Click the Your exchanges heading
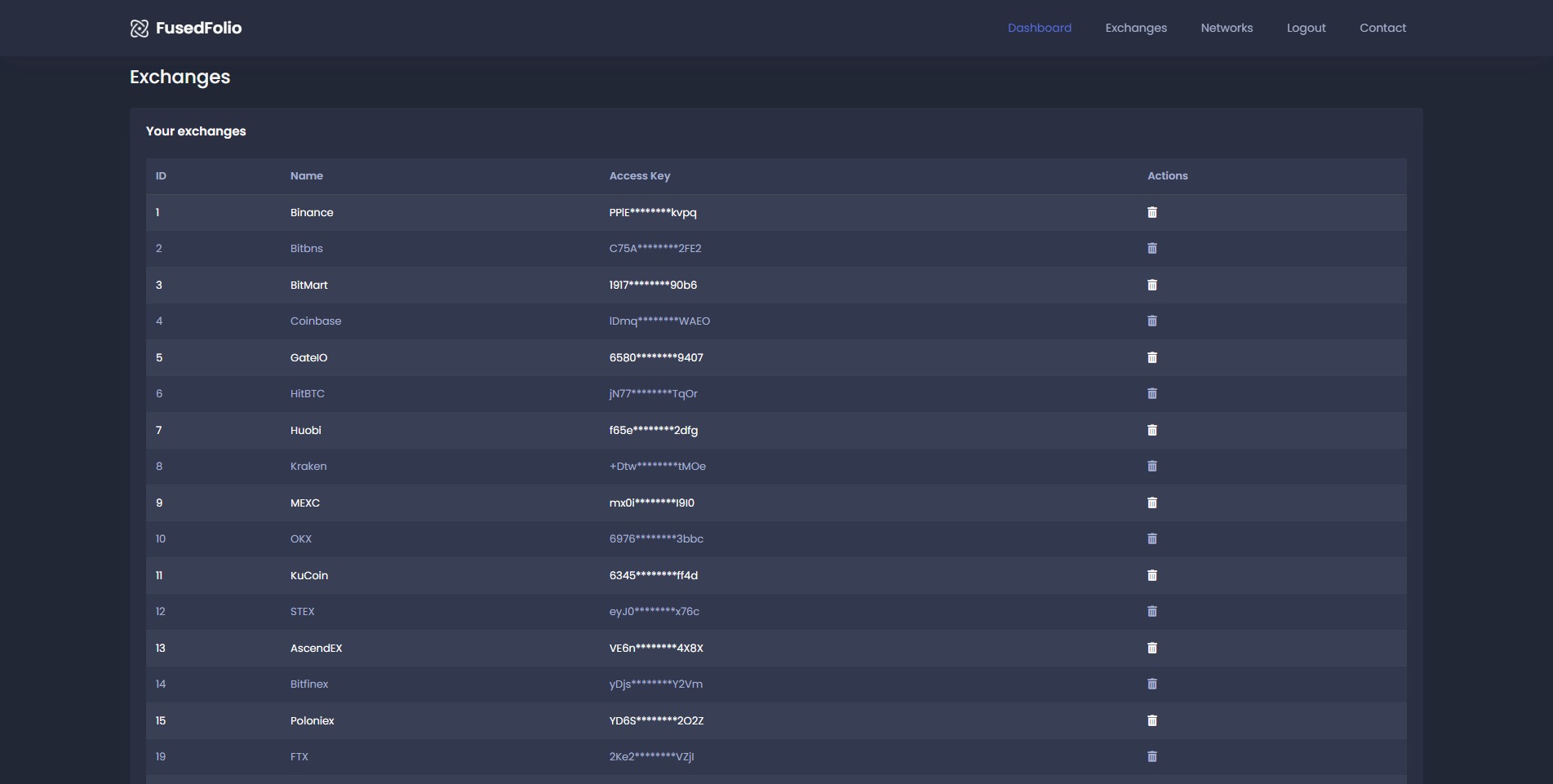Viewport: 1553px width, 784px height. 196,131
